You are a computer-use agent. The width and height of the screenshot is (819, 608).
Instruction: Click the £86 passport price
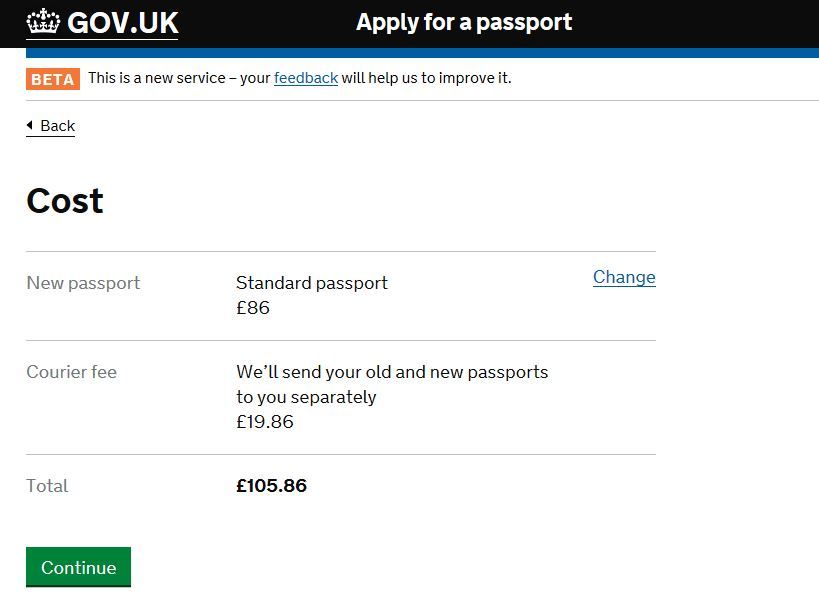[x=253, y=308]
